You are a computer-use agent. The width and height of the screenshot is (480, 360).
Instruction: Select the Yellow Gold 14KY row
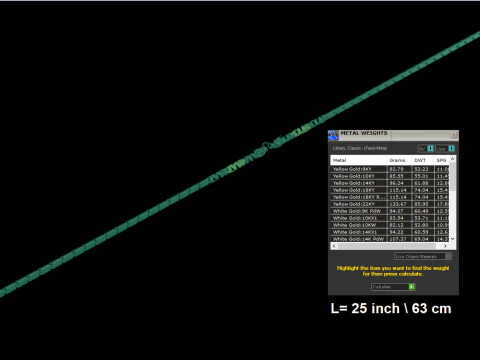pos(390,183)
